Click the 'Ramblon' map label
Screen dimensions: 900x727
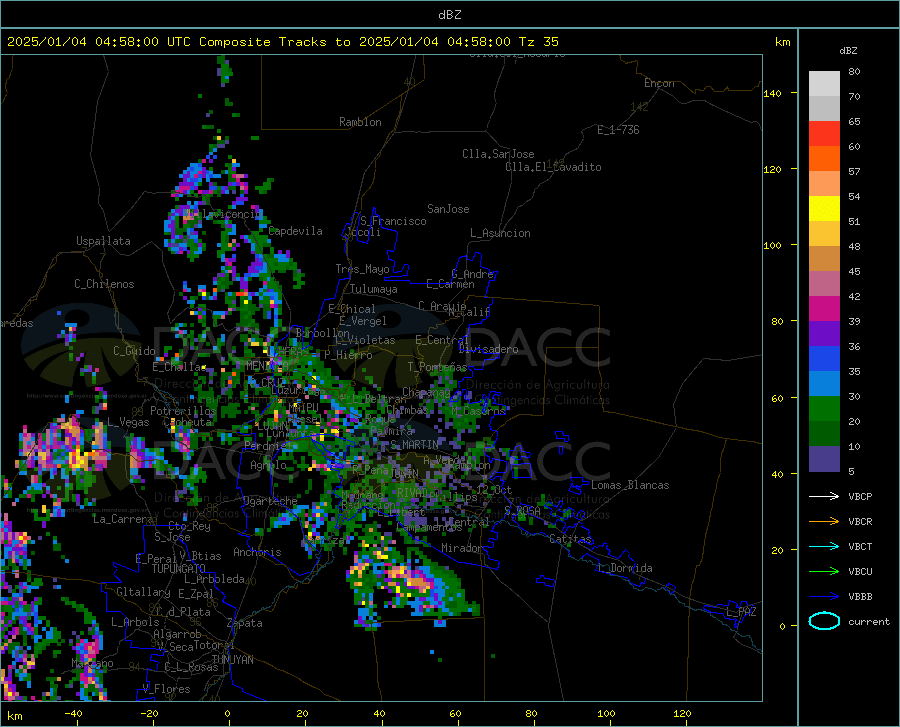360,122
